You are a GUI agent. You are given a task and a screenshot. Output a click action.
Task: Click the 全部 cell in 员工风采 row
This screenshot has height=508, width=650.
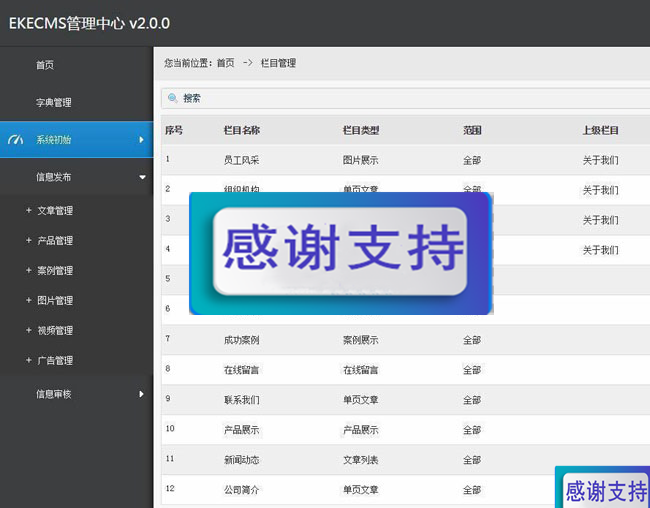(x=472, y=160)
